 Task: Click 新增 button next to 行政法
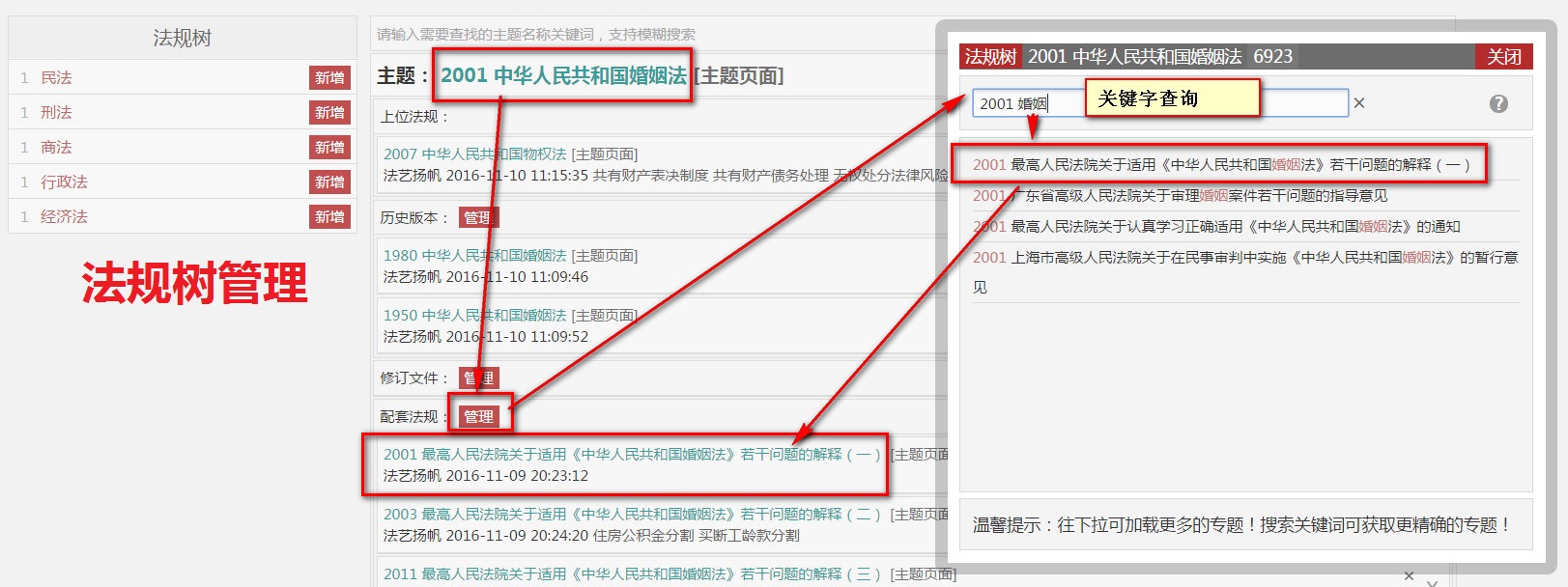[x=329, y=182]
